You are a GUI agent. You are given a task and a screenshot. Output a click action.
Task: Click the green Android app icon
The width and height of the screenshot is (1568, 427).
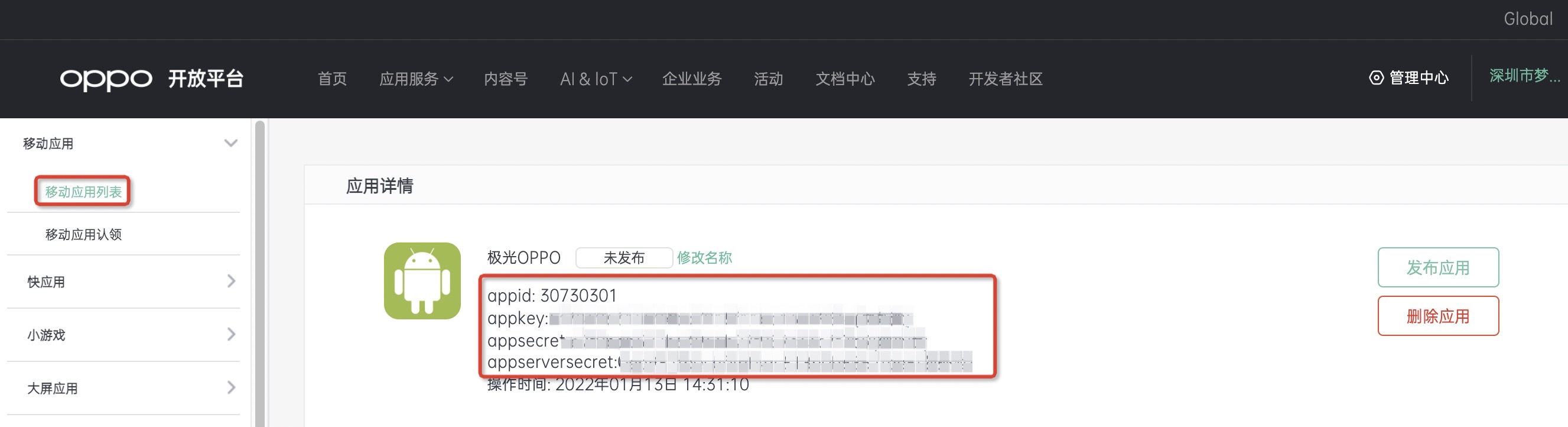422,281
